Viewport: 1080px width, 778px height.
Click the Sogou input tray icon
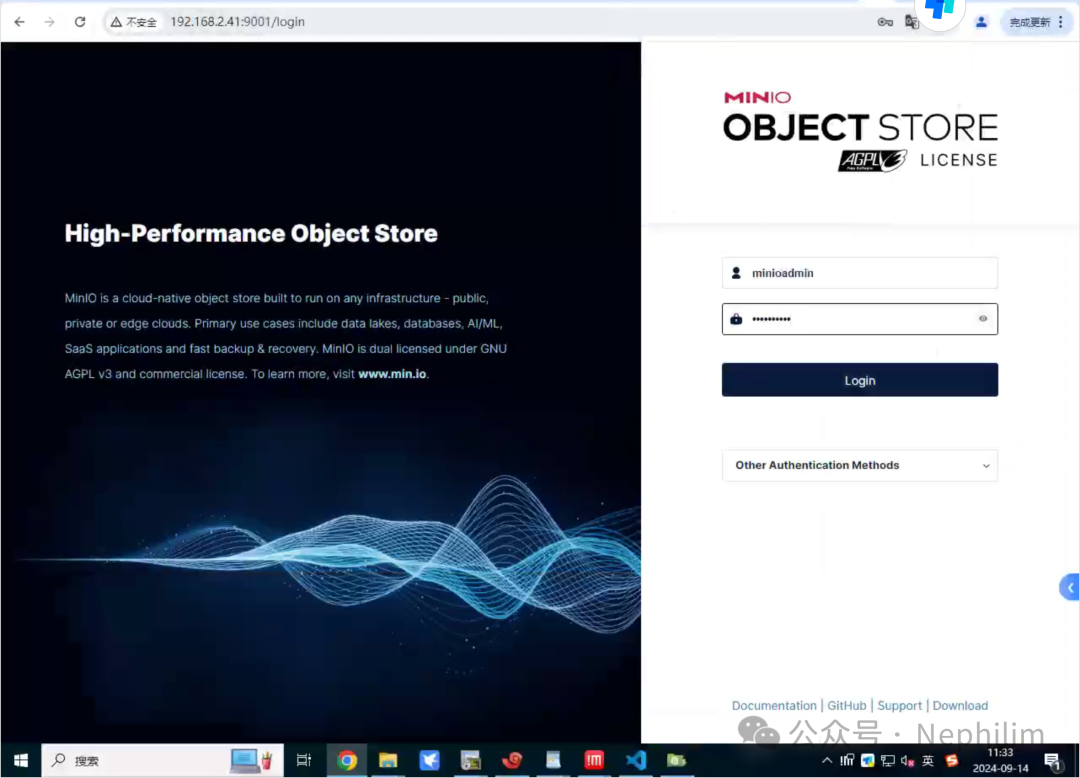pos(952,761)
